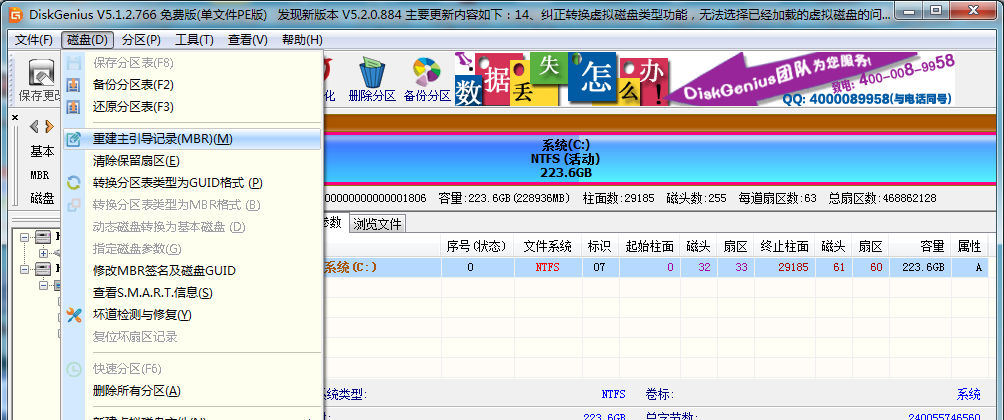The image size is (1004, 420).
Task: Select 备份分区表(F2) menu entry
Action: click(192, 85)
